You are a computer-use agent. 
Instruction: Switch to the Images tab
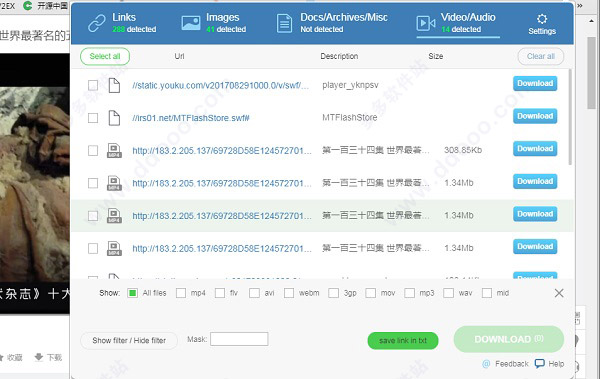(214, 23)
